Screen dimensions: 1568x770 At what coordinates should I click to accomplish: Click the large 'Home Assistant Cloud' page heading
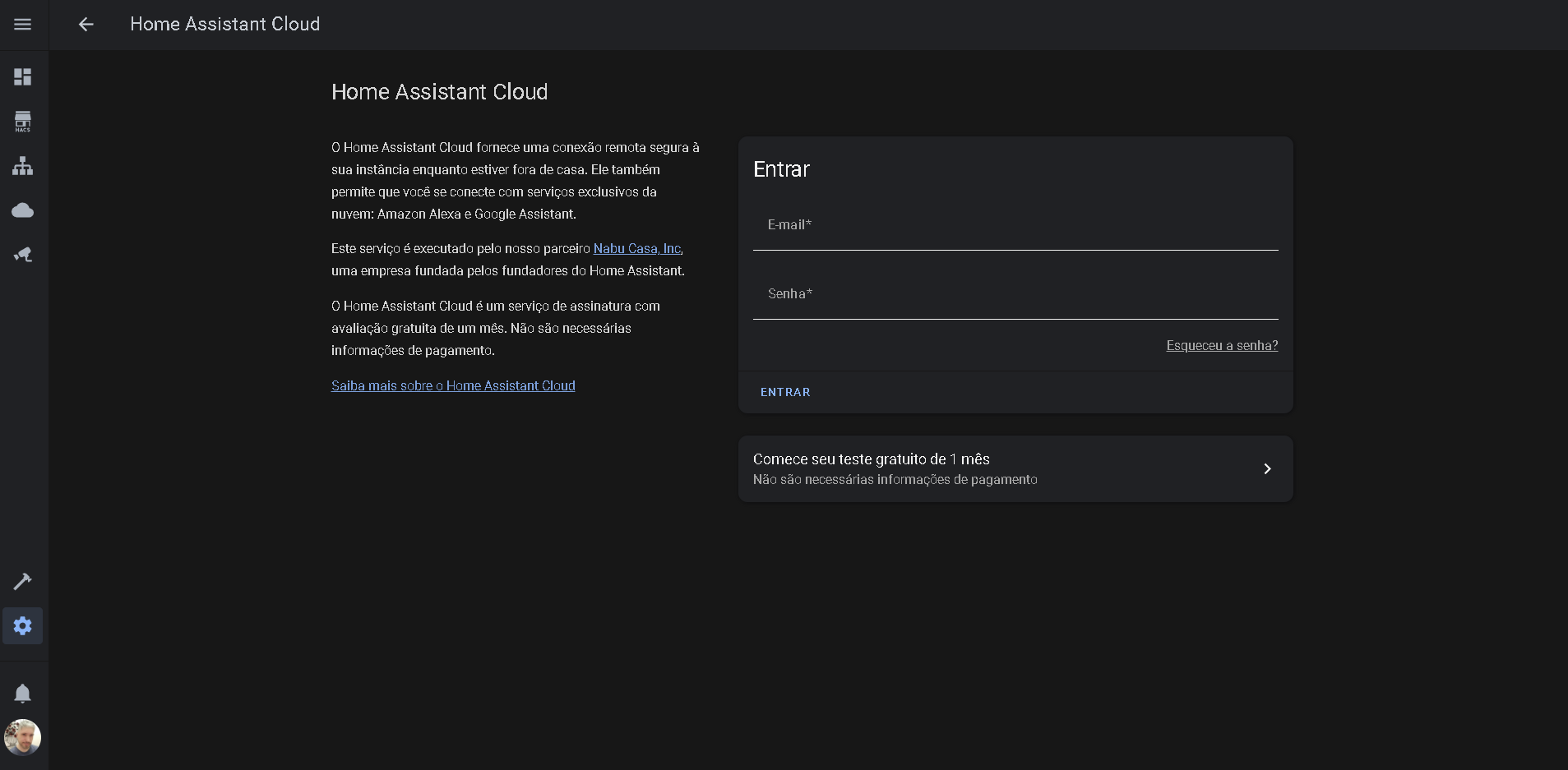439,92
